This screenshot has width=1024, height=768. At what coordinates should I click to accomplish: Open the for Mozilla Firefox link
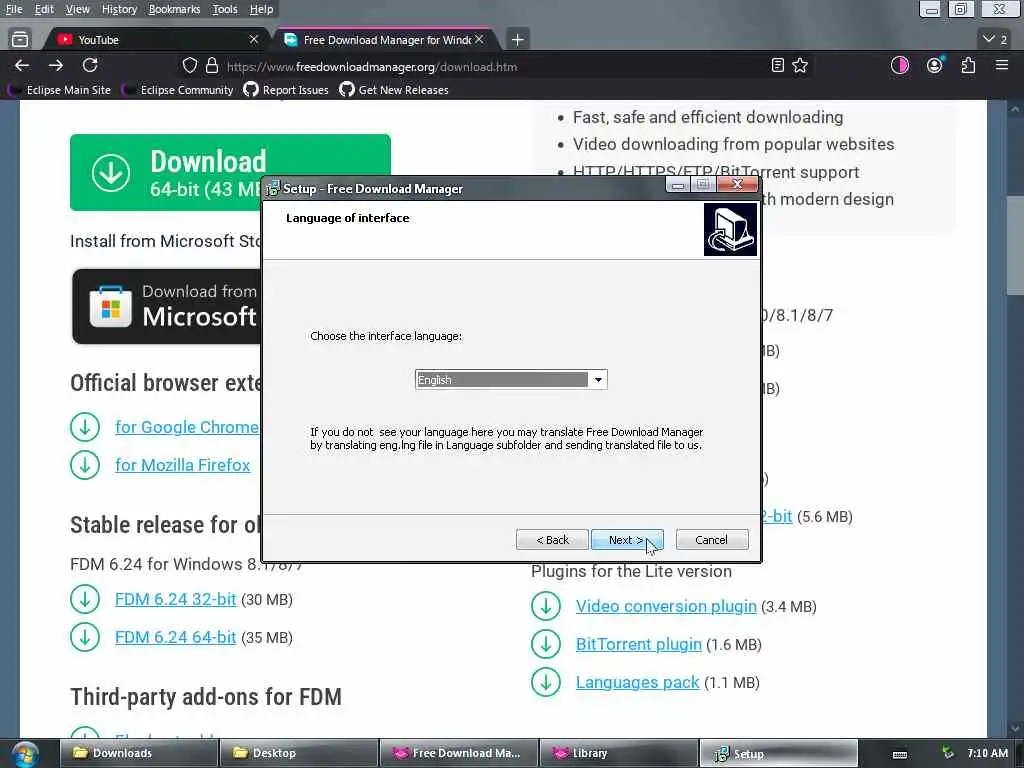tap(183, 465)
